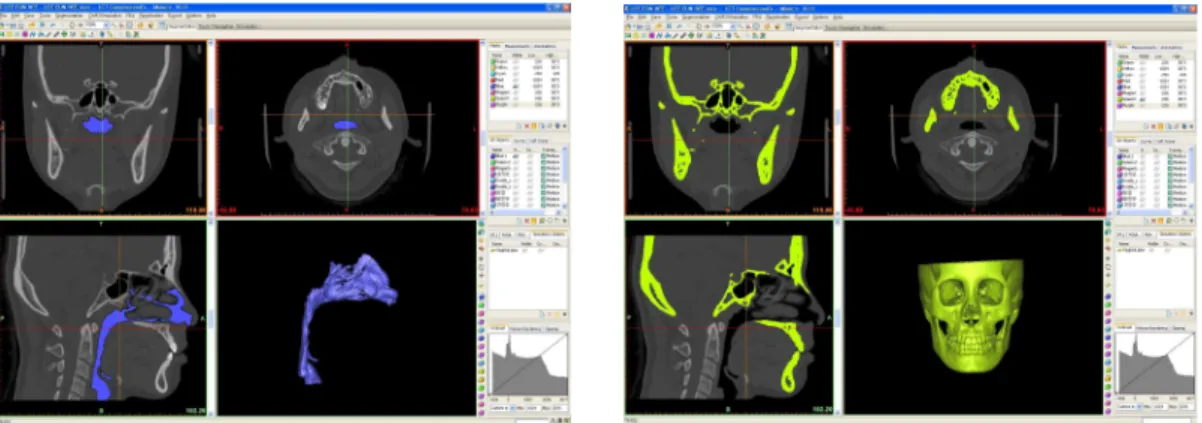
Task: Select the Green mask row in left window
Action: pos(526,61)
